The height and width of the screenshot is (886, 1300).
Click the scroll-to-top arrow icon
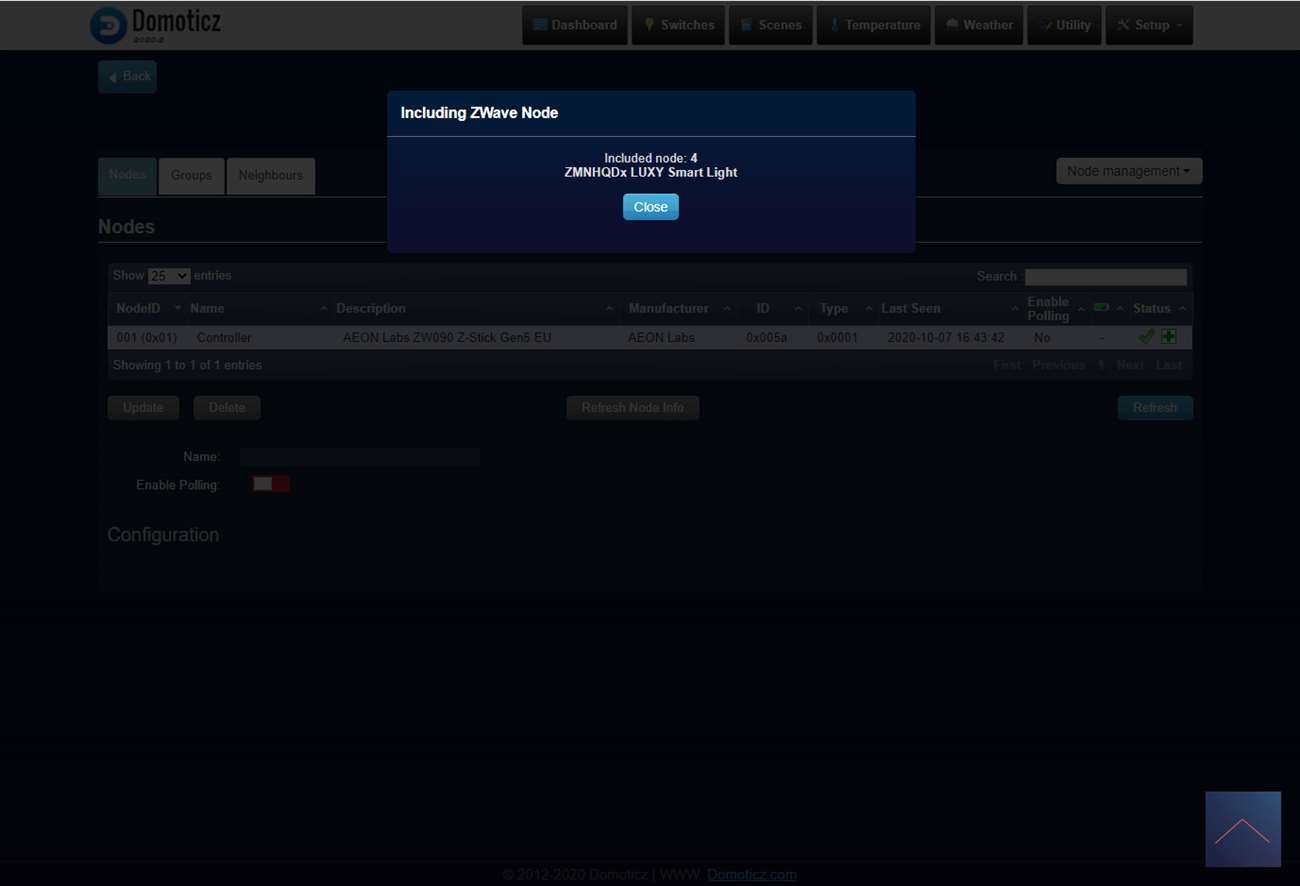(x=1242, y=829)
